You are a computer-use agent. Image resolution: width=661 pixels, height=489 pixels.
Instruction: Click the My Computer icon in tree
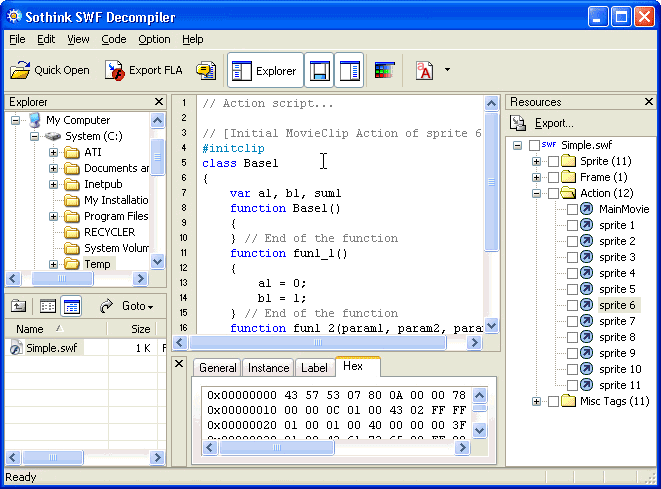[35, 120]
